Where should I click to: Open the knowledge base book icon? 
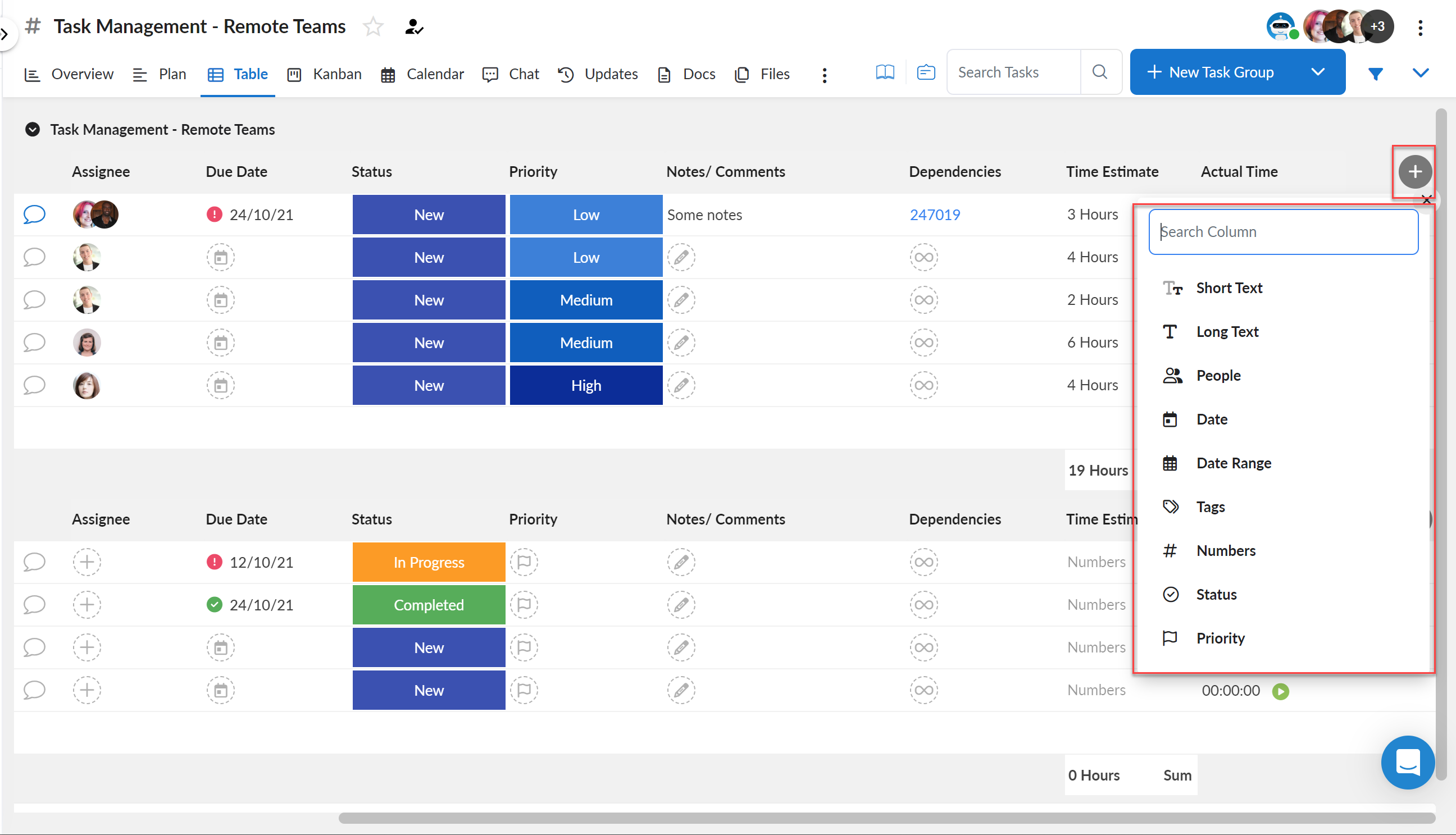[885, 72]
